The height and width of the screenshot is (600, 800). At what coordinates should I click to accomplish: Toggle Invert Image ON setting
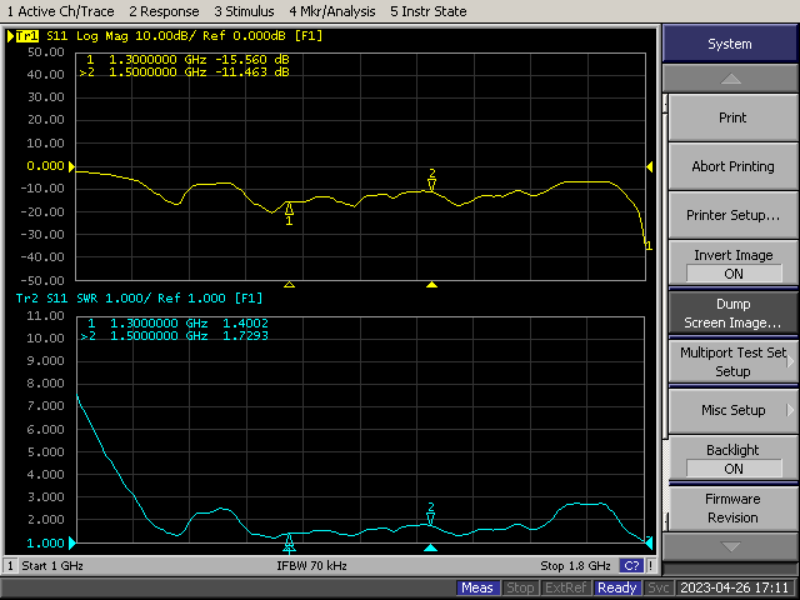click(x=733, y=264)
